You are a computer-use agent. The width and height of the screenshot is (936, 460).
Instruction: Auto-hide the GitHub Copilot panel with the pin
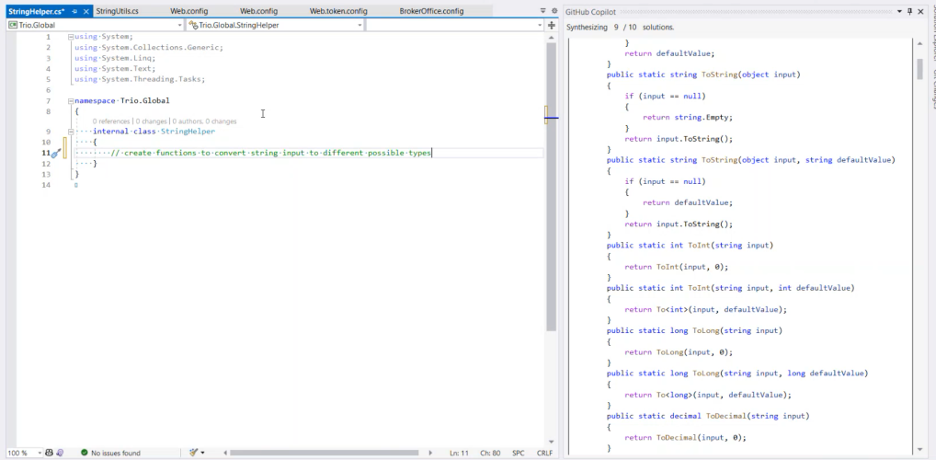click(x=909, y=11)
